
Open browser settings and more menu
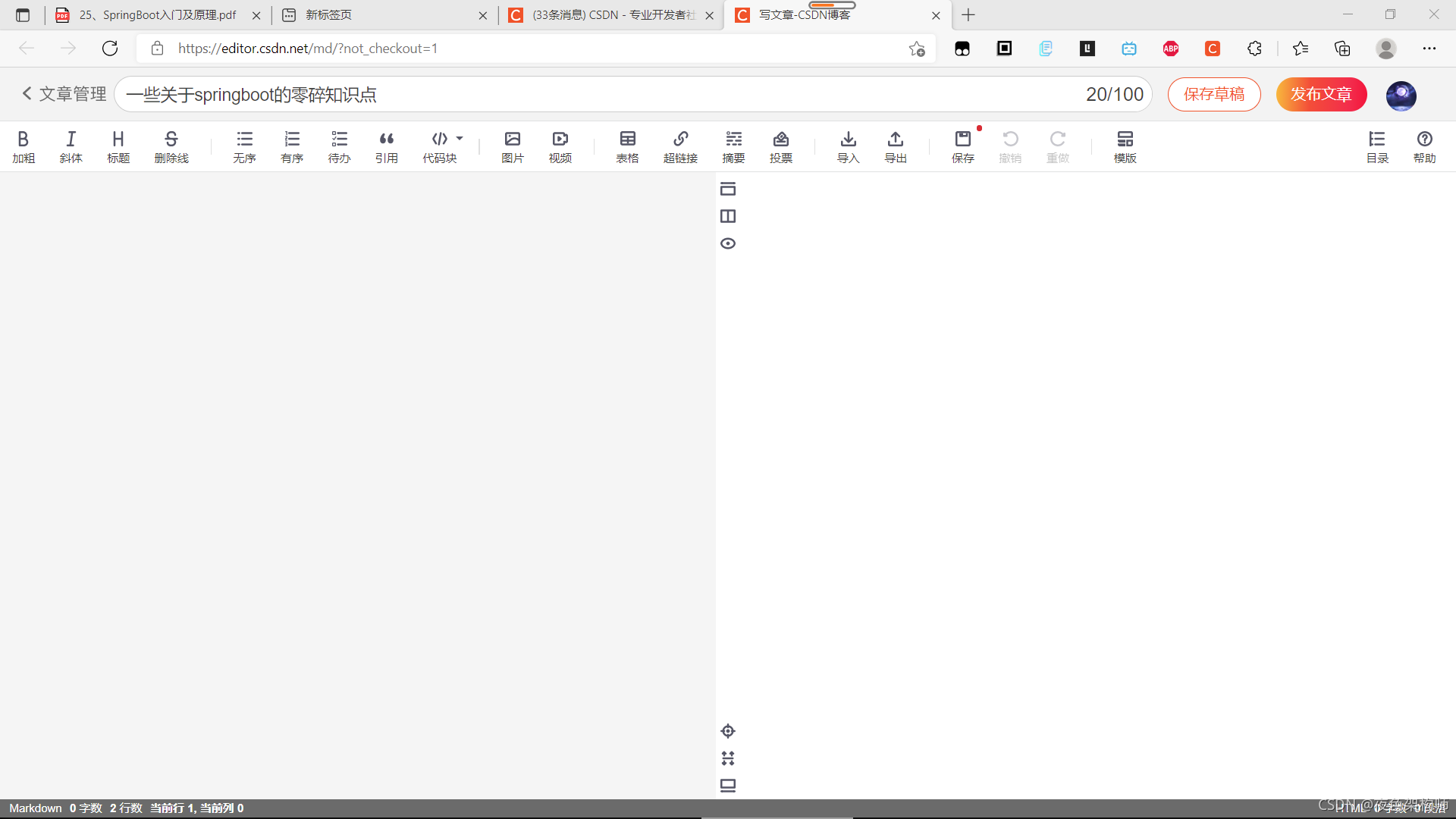click(x=1429, y=49)
